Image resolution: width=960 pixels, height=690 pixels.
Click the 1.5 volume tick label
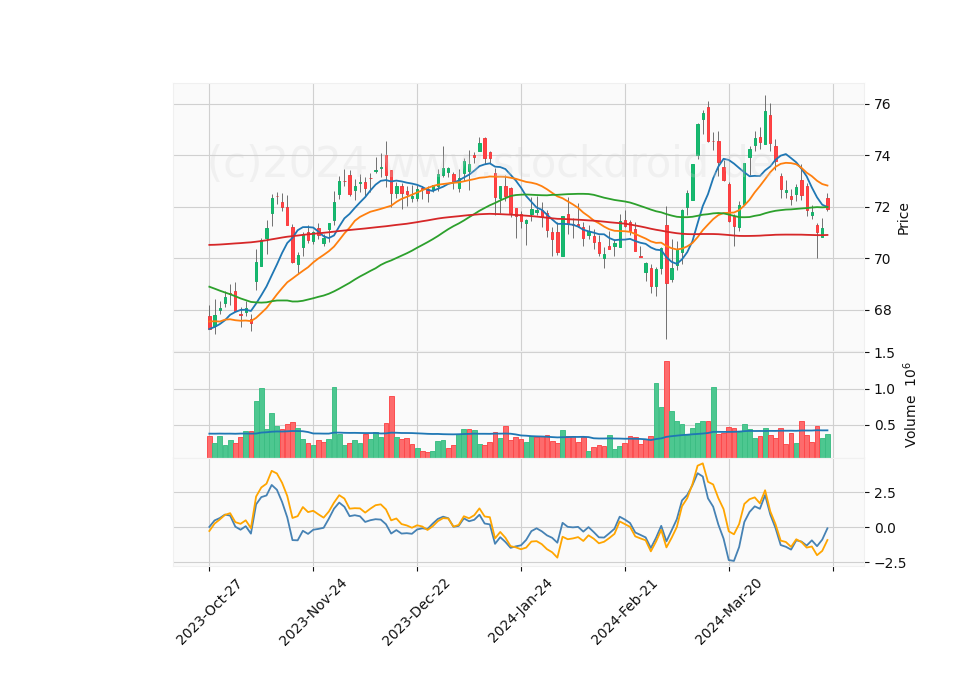[884, 353]
